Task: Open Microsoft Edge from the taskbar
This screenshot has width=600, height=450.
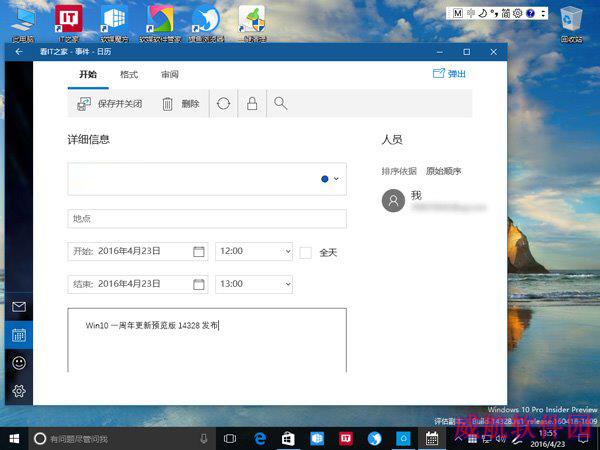Action: pos(258,438)
